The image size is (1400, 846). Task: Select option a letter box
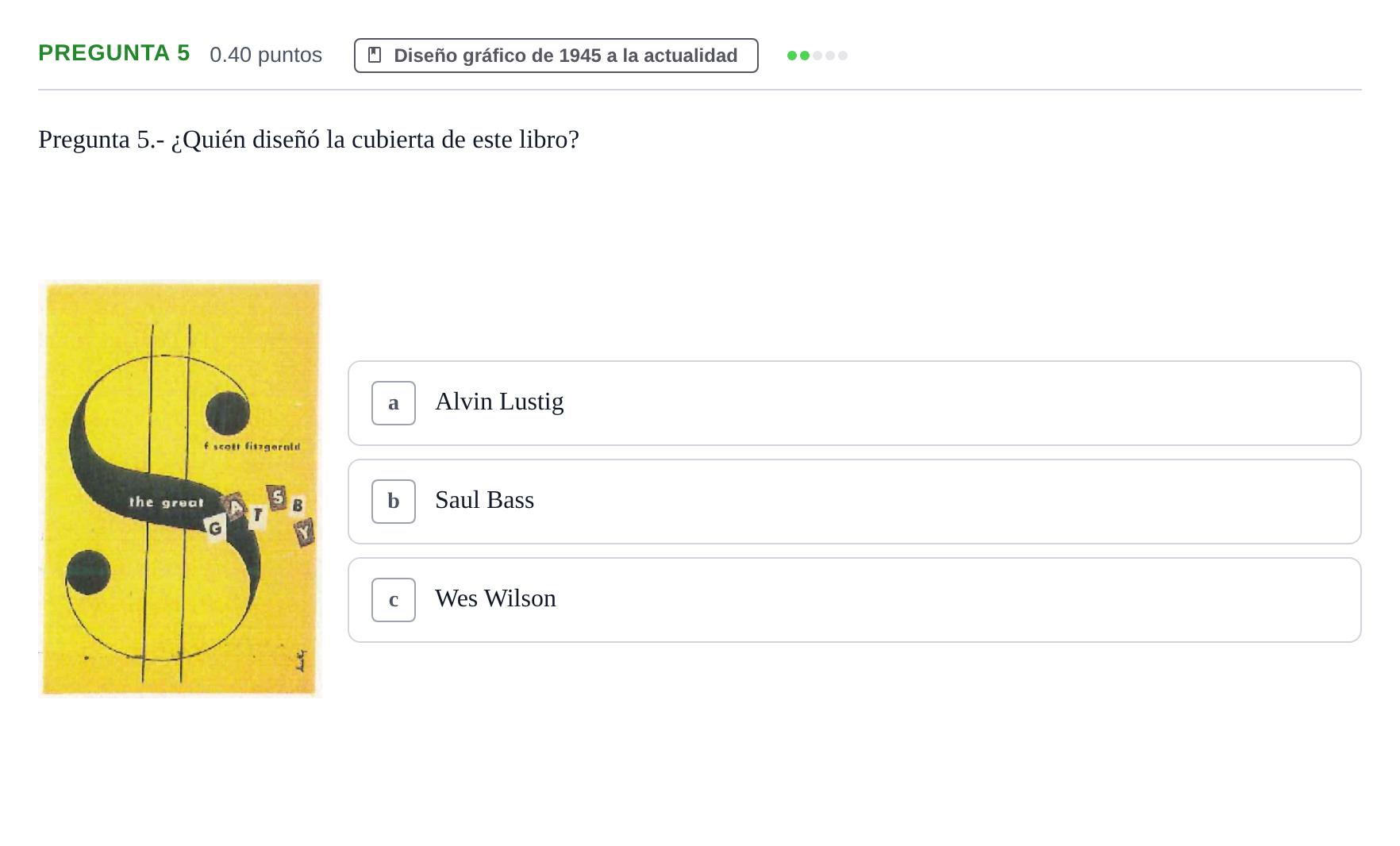coord(394,403)
